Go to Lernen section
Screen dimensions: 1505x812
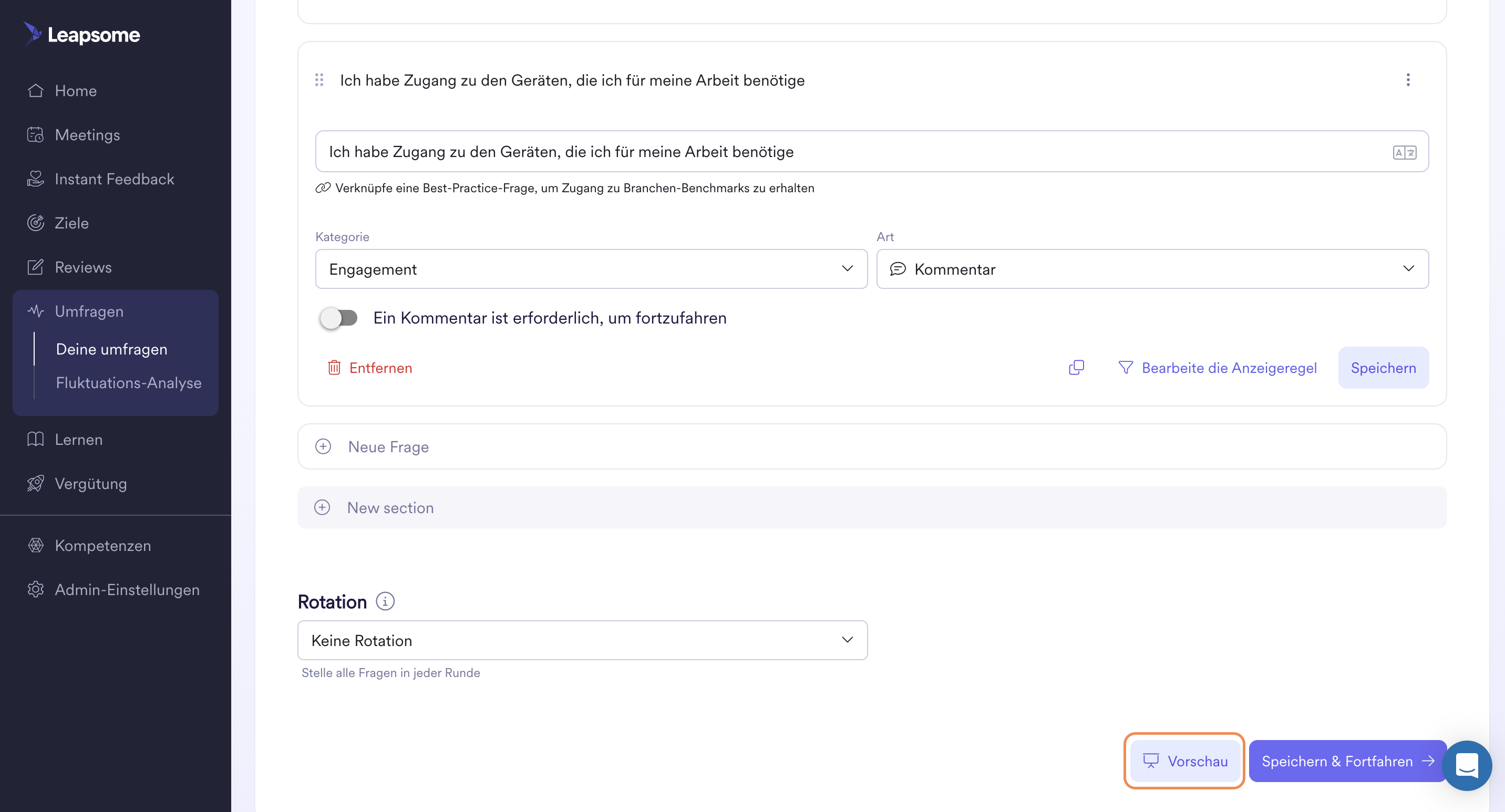click(64, 439)
